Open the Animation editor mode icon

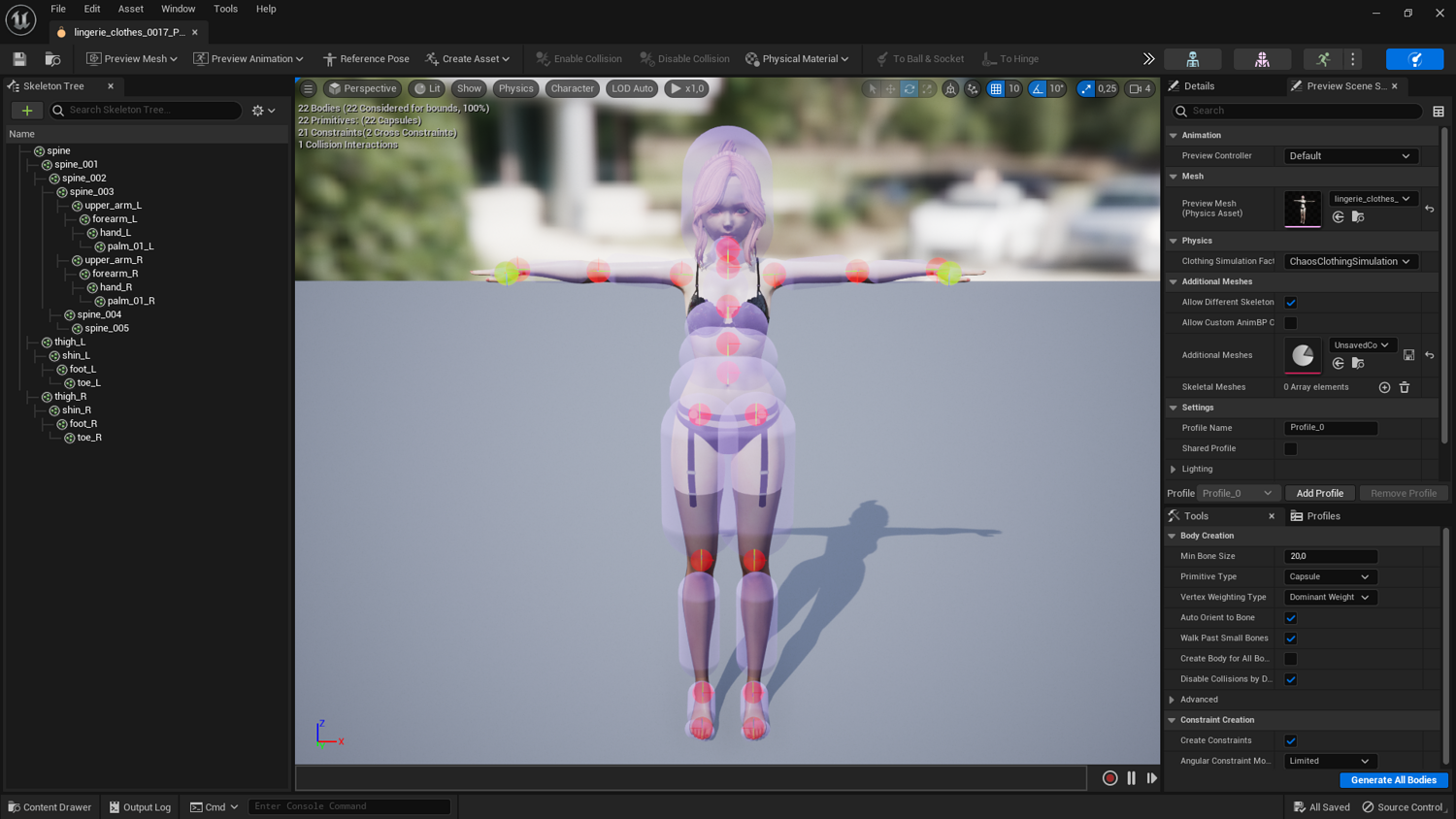pyautogui.click(x=1323, y=59)
